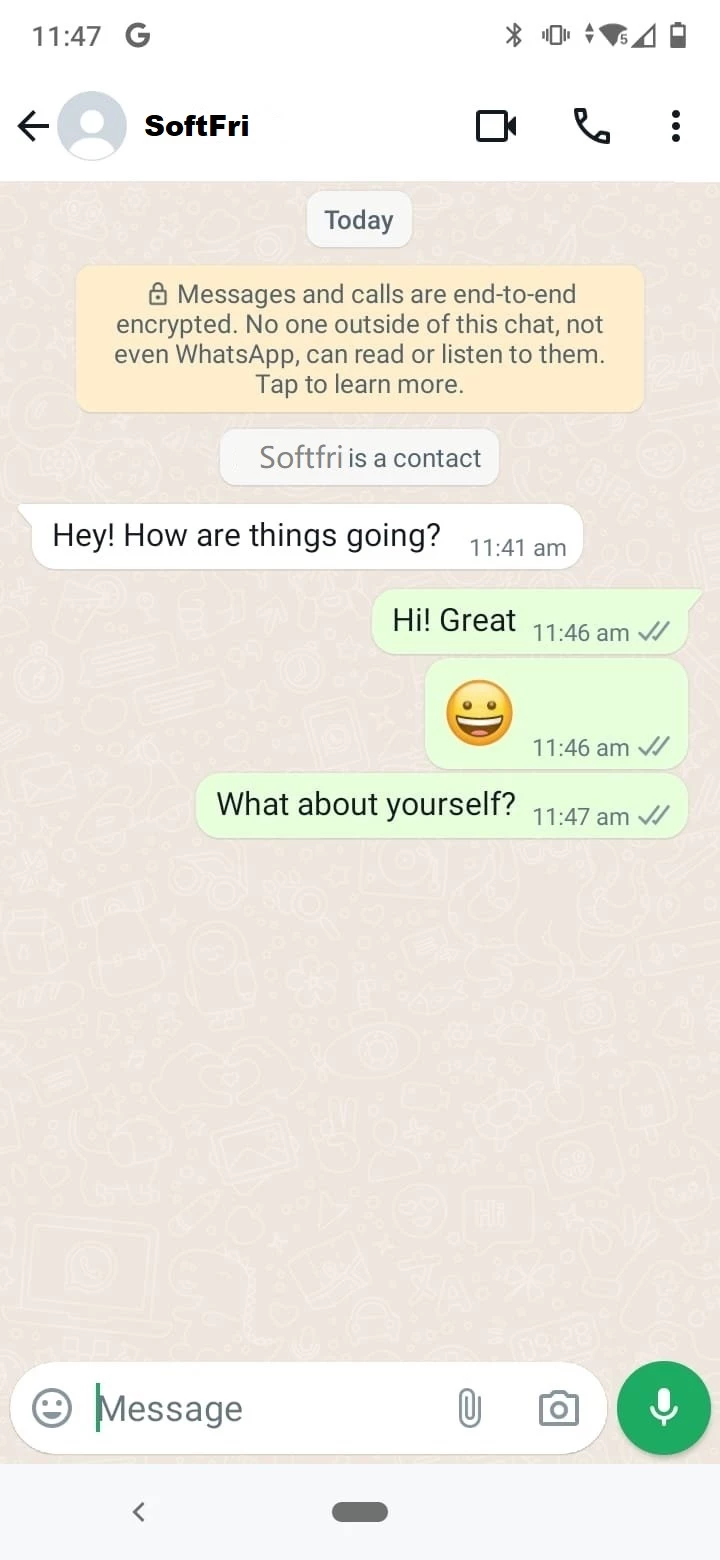
Task: Open SoftFri's profile picture avatar
Action: click(x=92, y=126)
